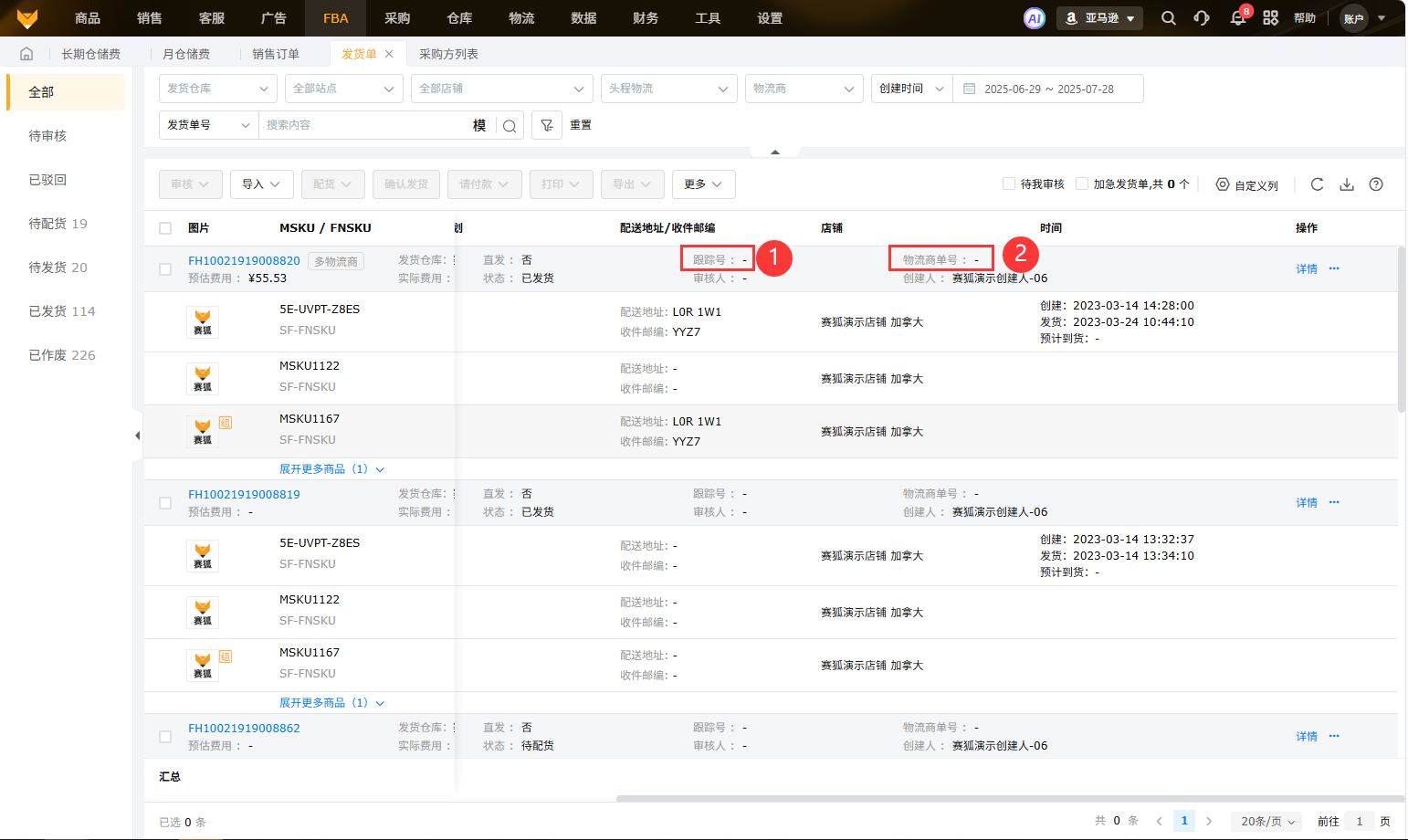Open the 发货仓库 dropdown
Viewport: 1408px width, 840px height.
tap(217, 89)
